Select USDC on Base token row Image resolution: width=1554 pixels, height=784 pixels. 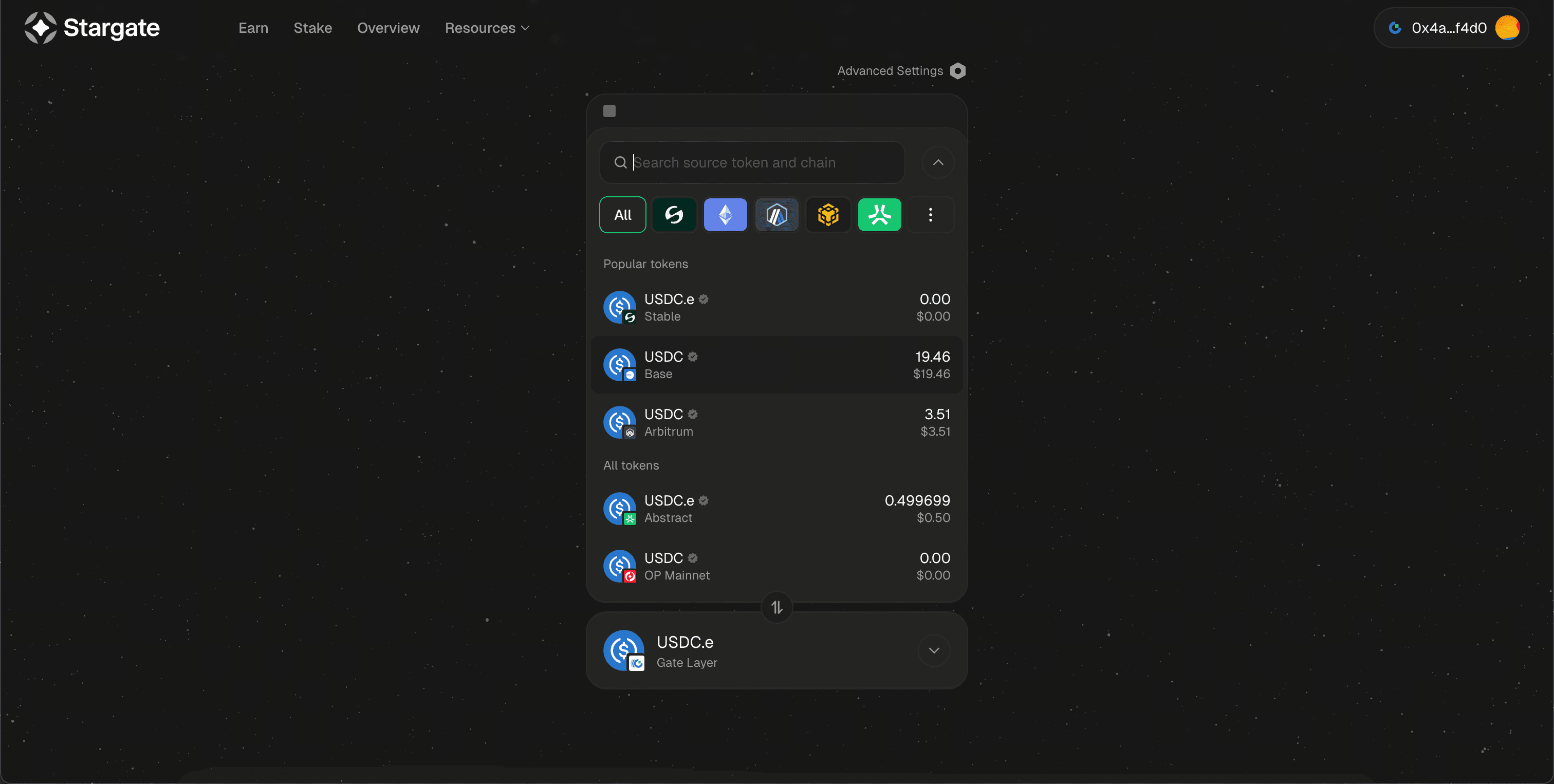pos(776,365)
